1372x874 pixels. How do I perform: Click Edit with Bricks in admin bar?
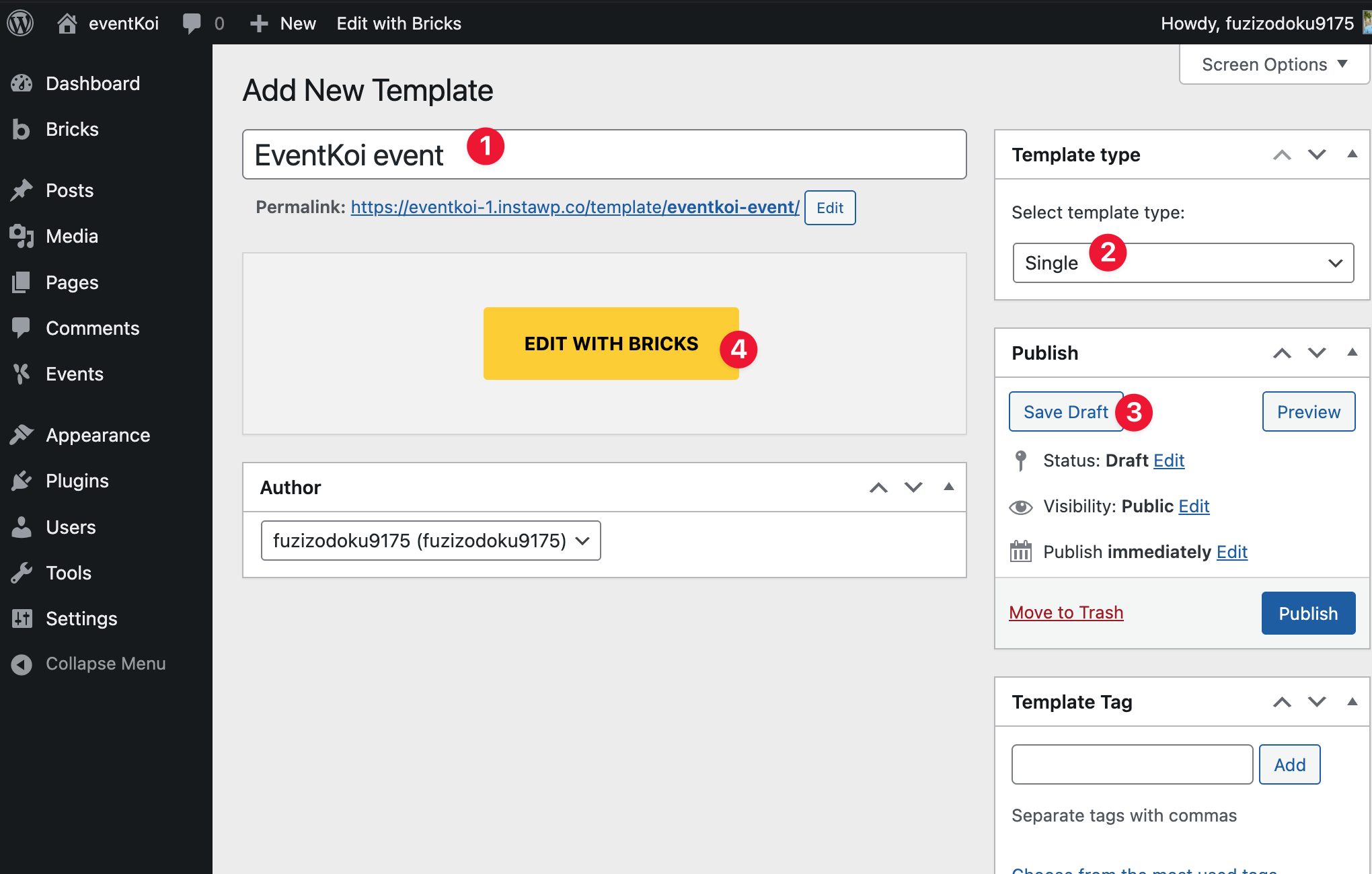coord(399,24)
